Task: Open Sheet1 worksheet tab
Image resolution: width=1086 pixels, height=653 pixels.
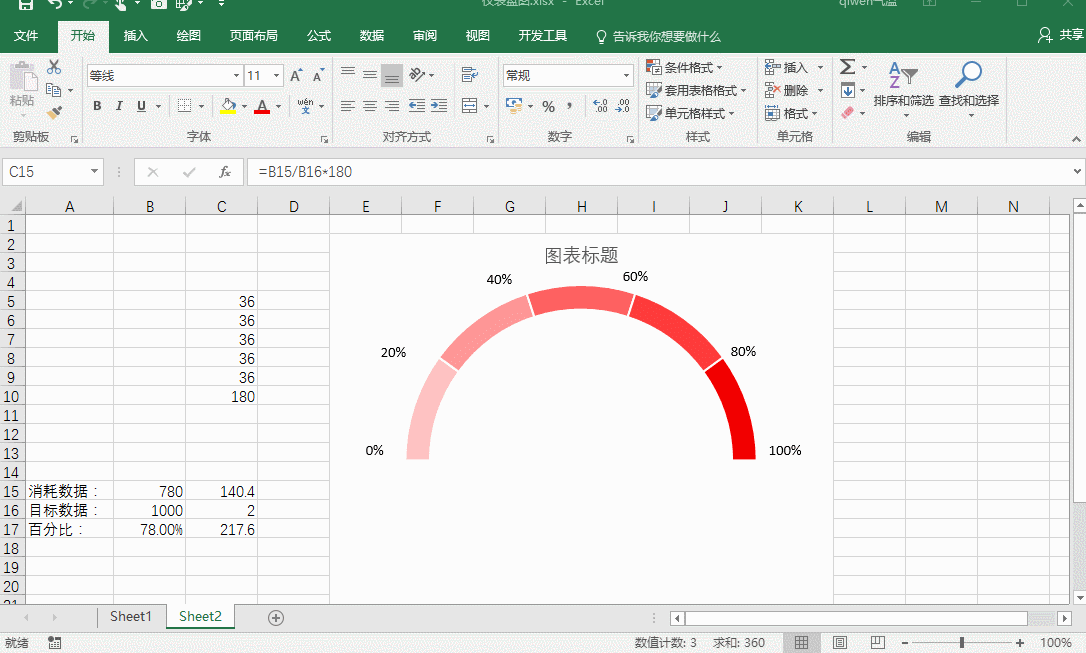Action: (x=130, y=616)
